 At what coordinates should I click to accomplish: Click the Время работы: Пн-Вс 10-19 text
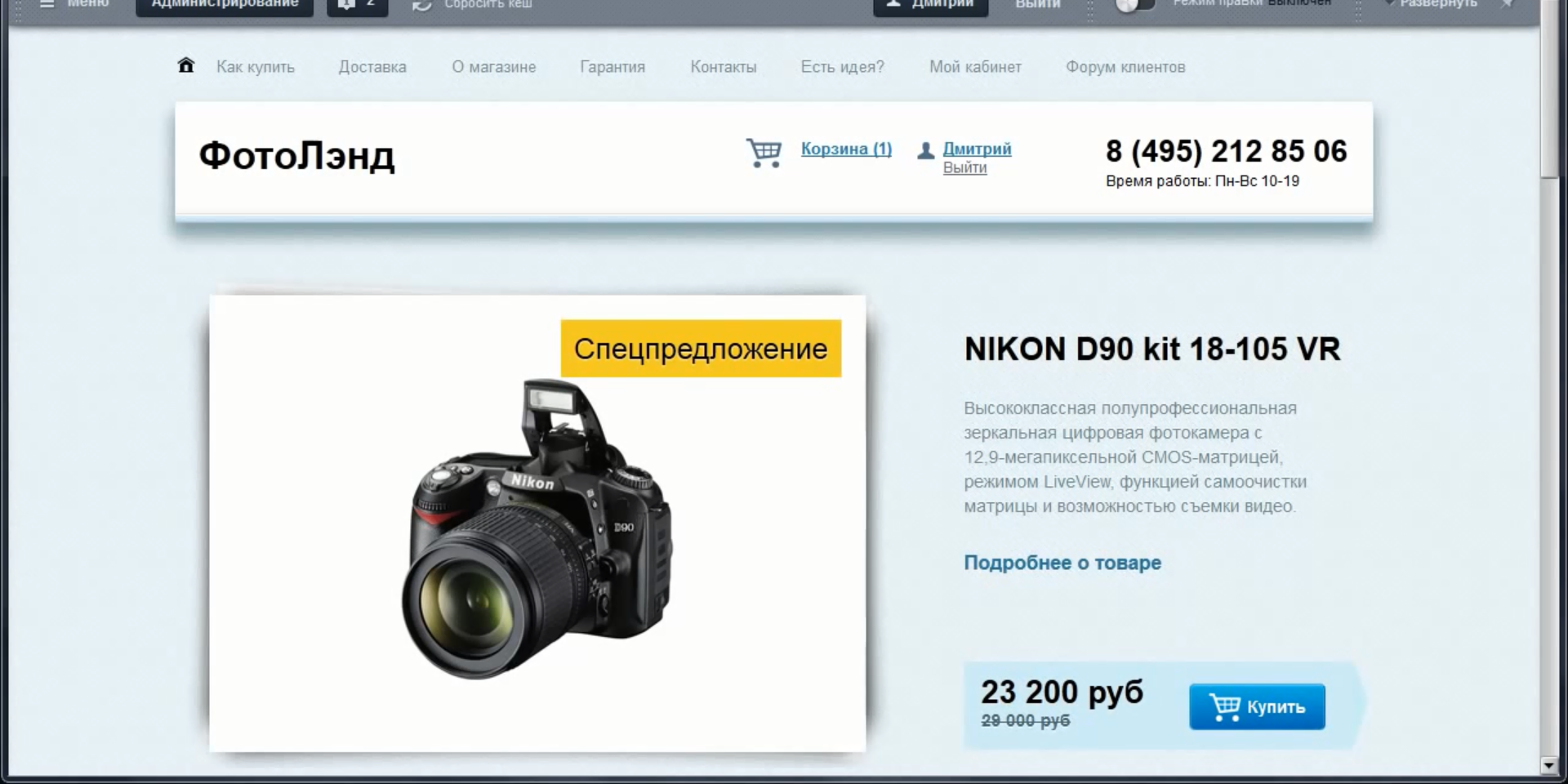pyautogui.click(x=1202, y=181)
